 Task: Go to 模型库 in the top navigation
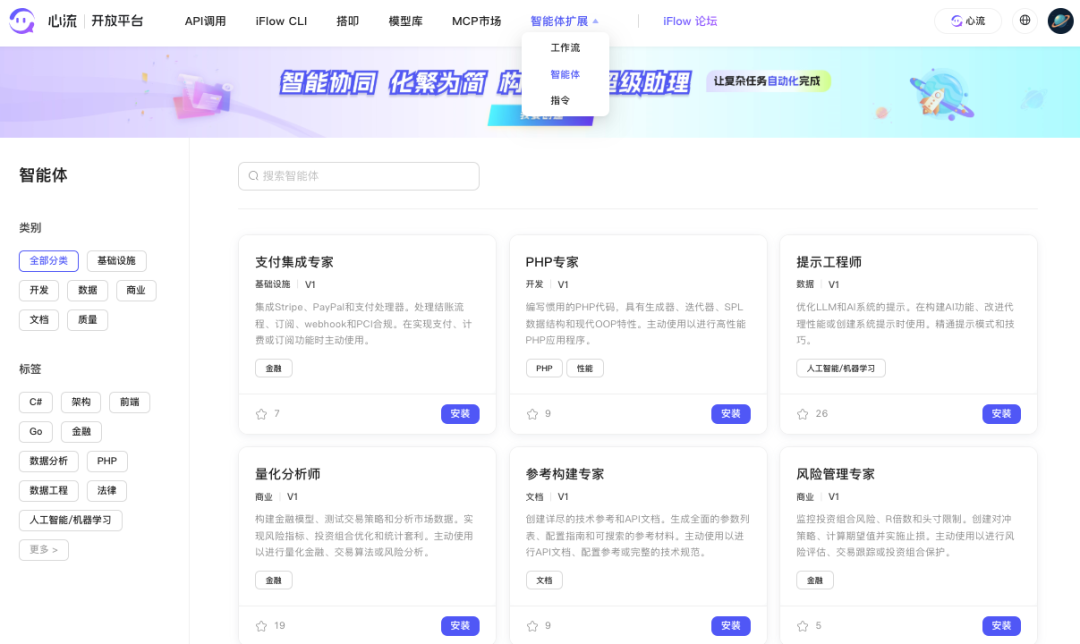tap(405, 21)
